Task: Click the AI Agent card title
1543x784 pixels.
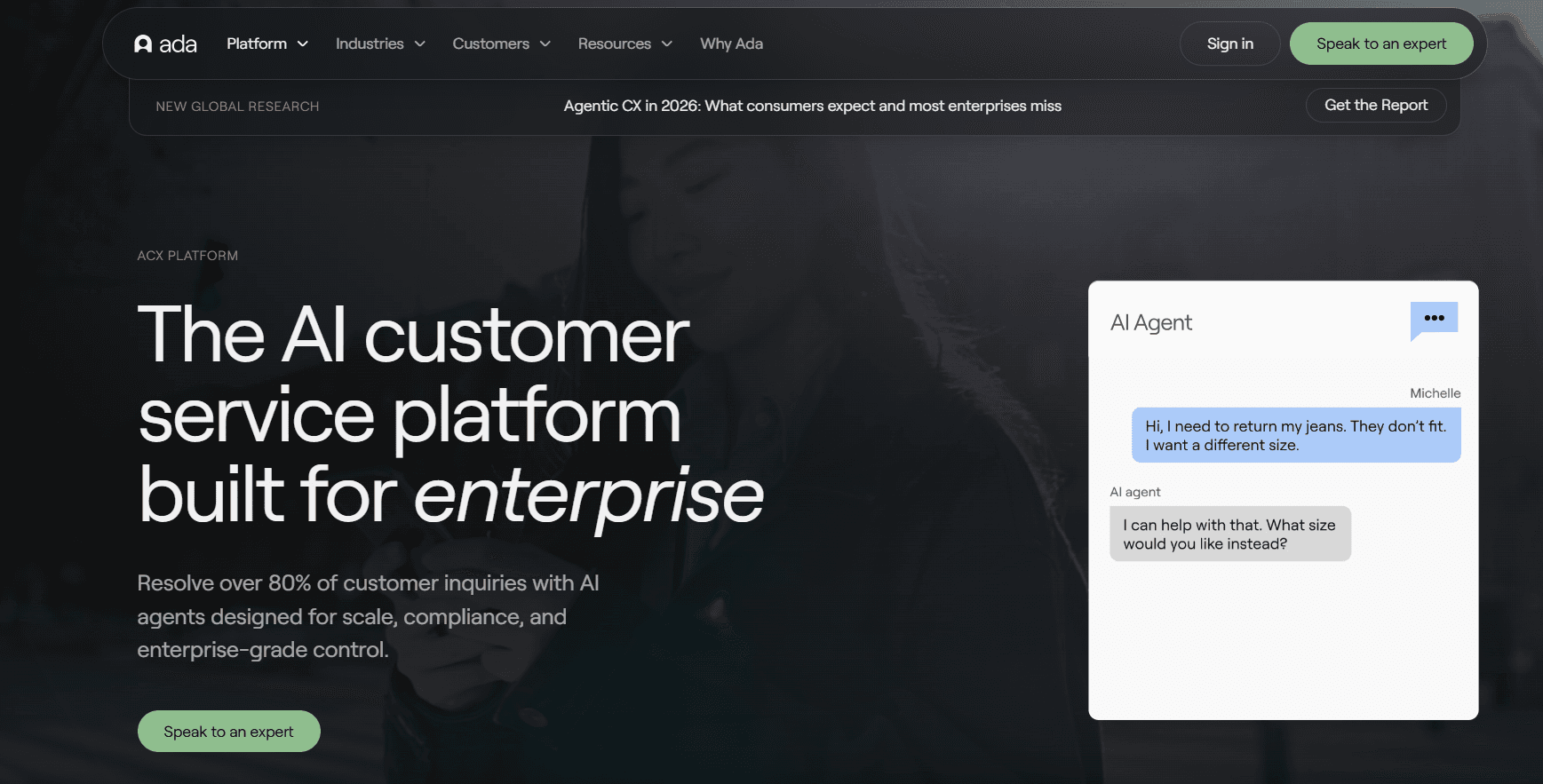Action: (1151, 322)
